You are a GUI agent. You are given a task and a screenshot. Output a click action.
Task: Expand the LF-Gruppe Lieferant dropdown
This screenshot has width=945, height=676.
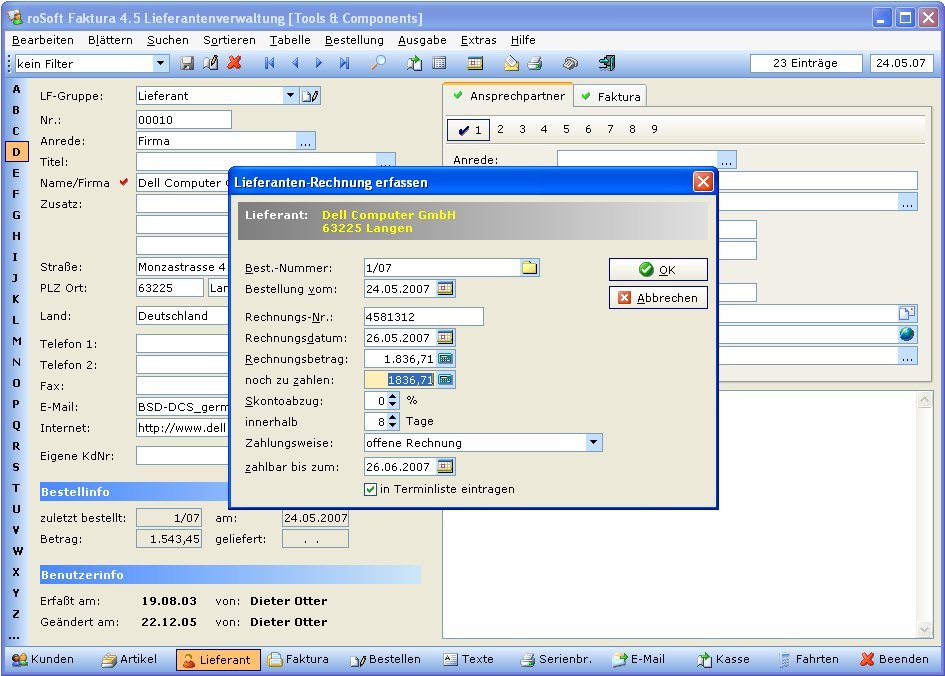pos(290,96)
